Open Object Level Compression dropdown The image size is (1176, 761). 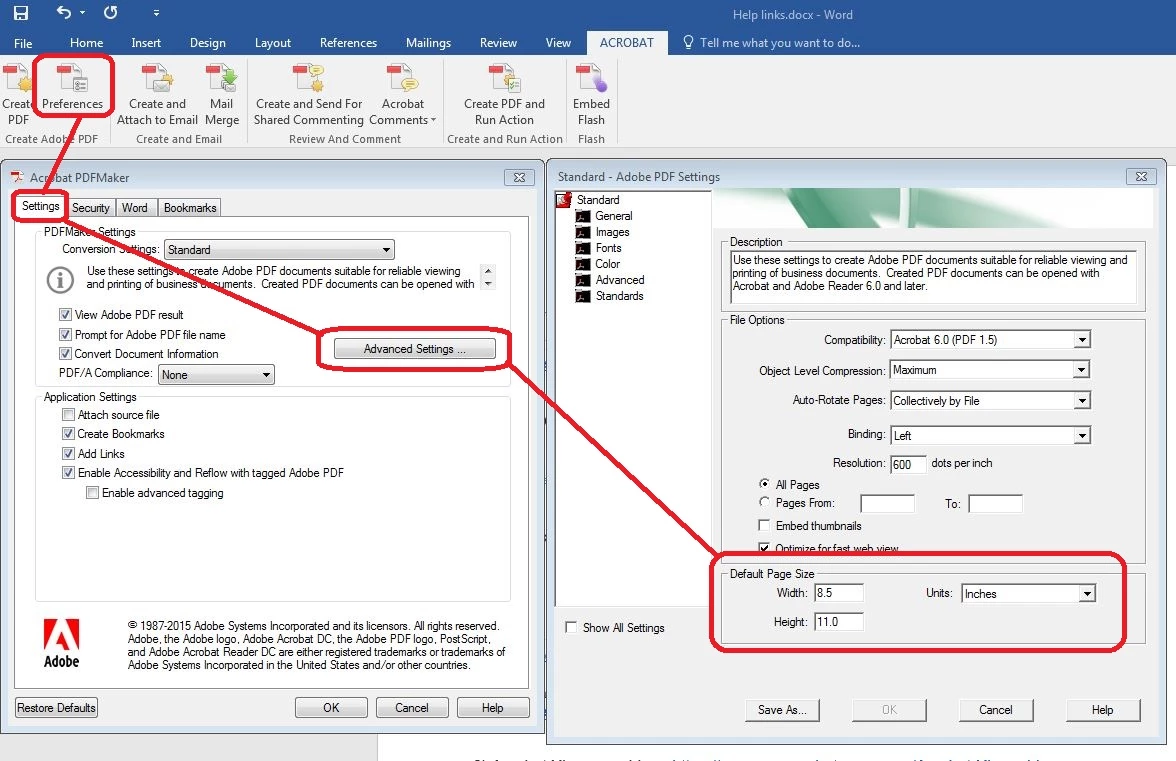(990, 370)
